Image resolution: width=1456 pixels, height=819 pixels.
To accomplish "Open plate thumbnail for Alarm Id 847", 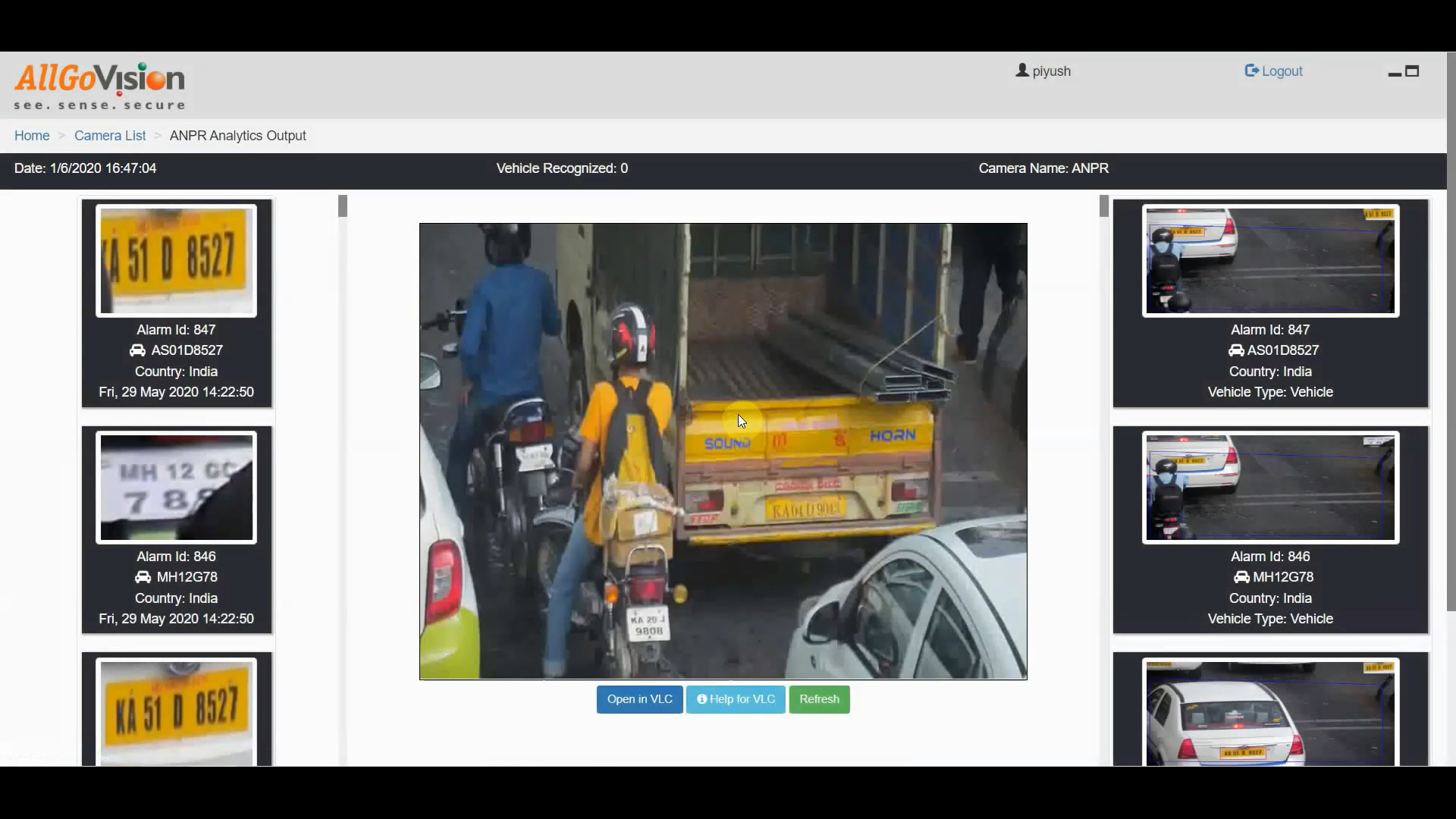I will 177,261.
